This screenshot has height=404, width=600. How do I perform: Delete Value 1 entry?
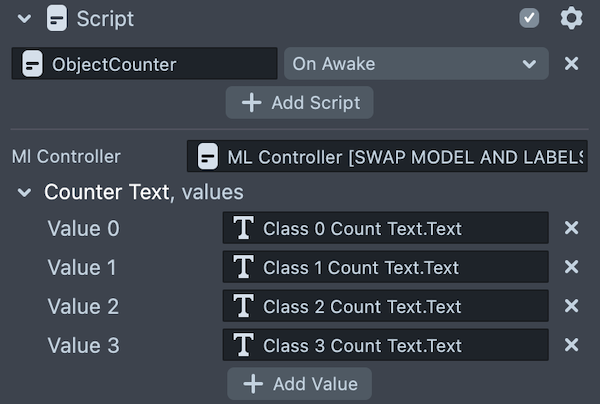(x=572, y=267)
